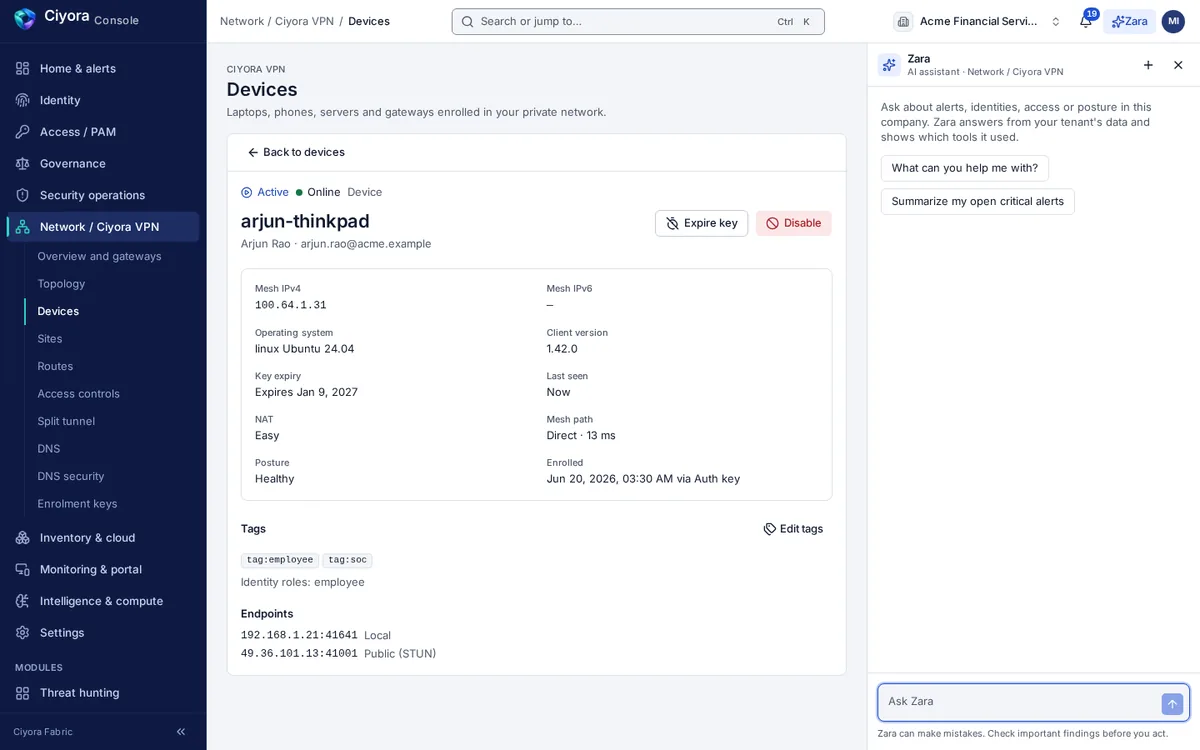This screenshot has width=1200, height=750.
Task: Open the DNS security submenu item
Action: (x=70, y=476)
